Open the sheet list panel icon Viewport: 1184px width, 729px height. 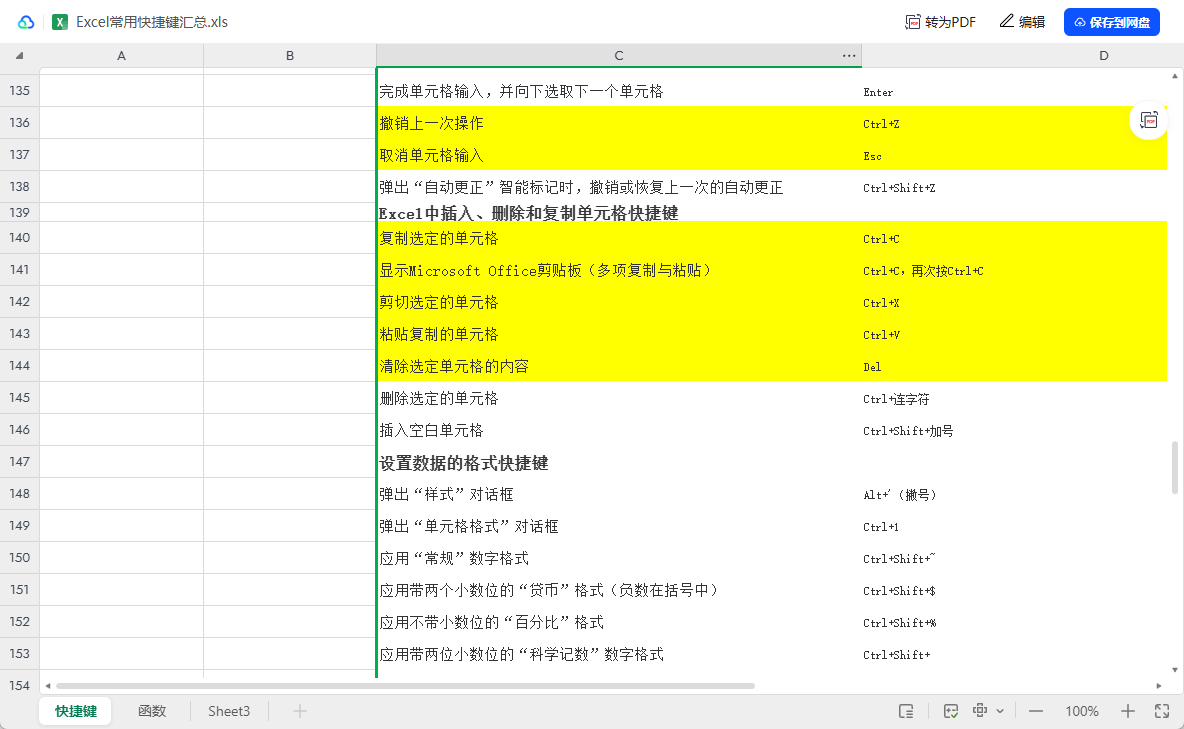point(906,711)
